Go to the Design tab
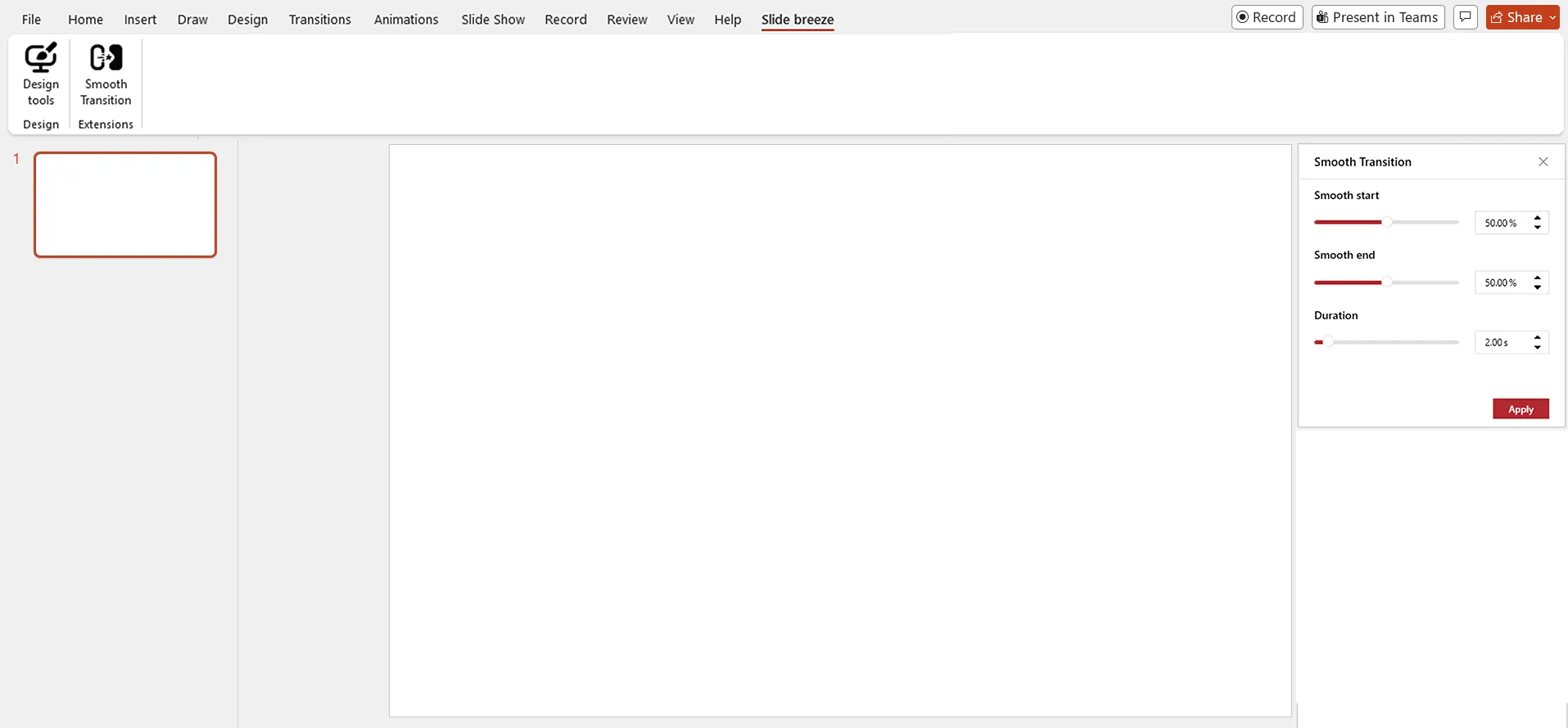This screenshot has height=728, width=1568. (247, 19)
